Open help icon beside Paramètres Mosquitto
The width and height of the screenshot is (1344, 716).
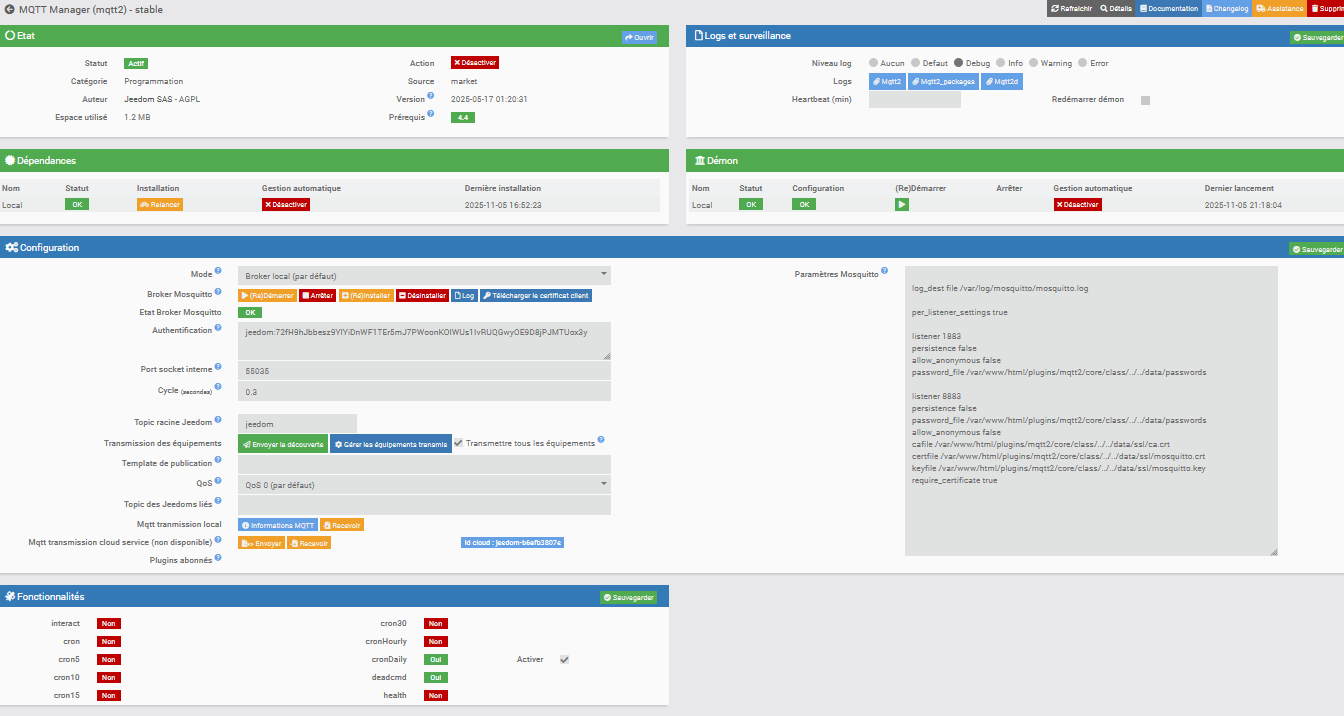tap(884, 271)
